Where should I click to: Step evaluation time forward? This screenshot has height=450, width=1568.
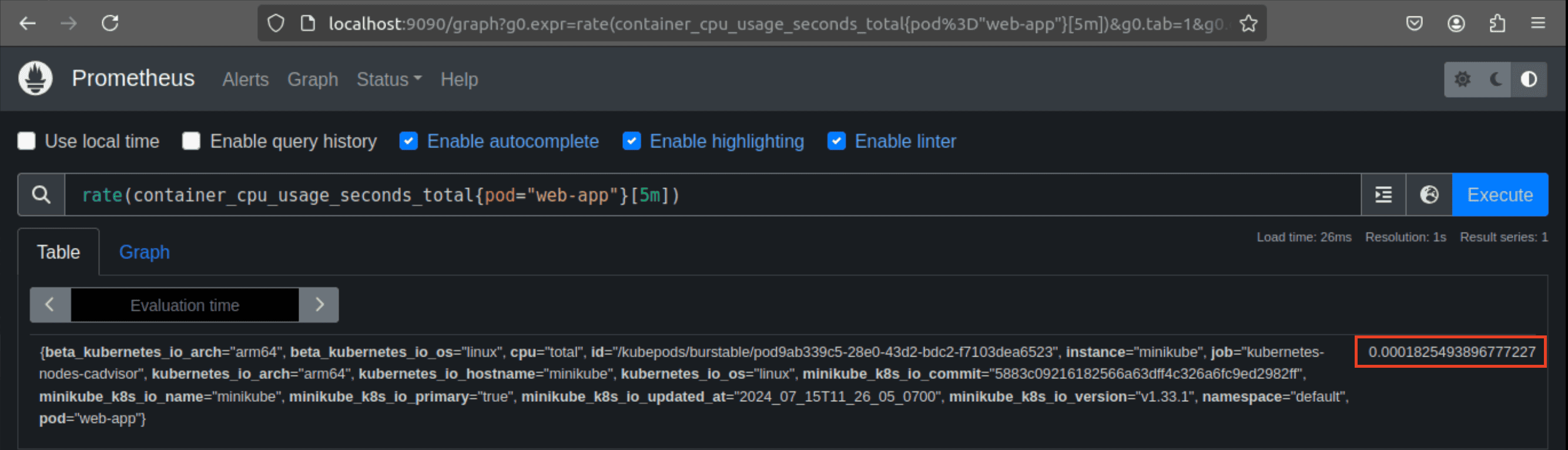click(319, 305)
